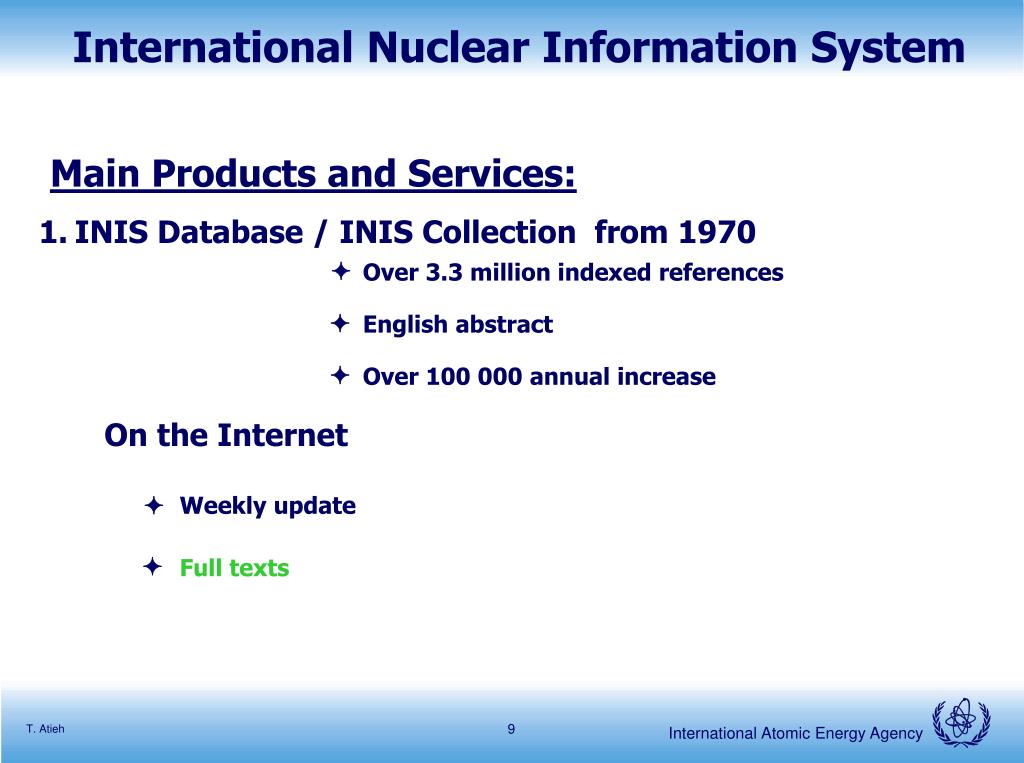Click the star bullet beside 'English abstract'

pos(340,323)
